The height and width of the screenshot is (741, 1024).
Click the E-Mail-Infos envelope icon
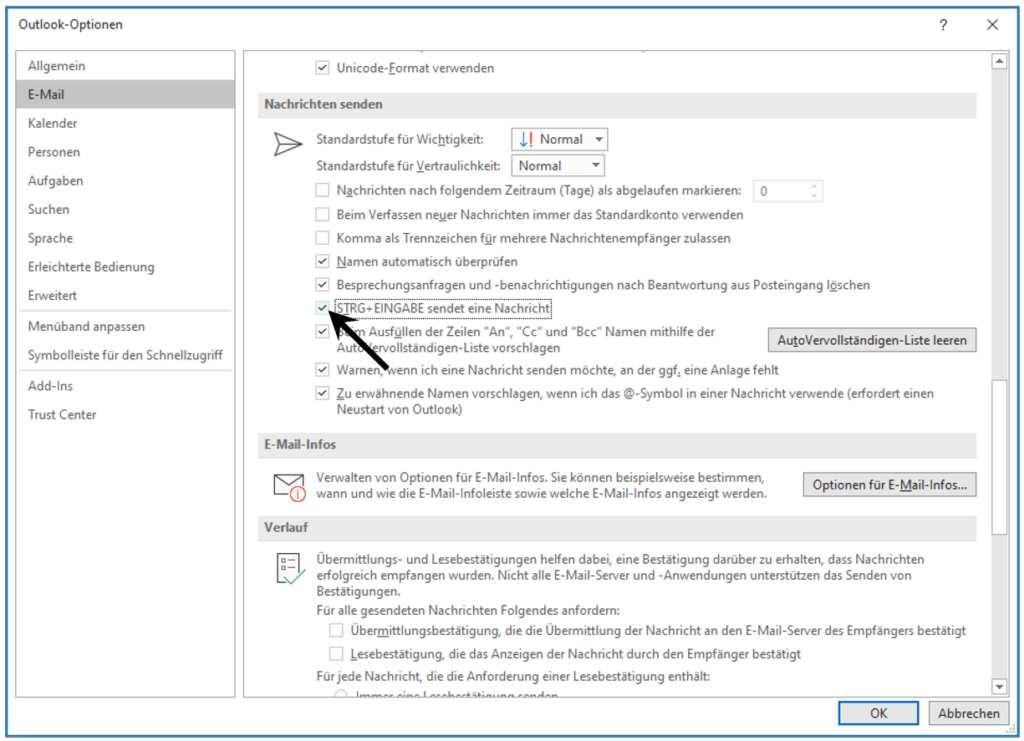289,487
